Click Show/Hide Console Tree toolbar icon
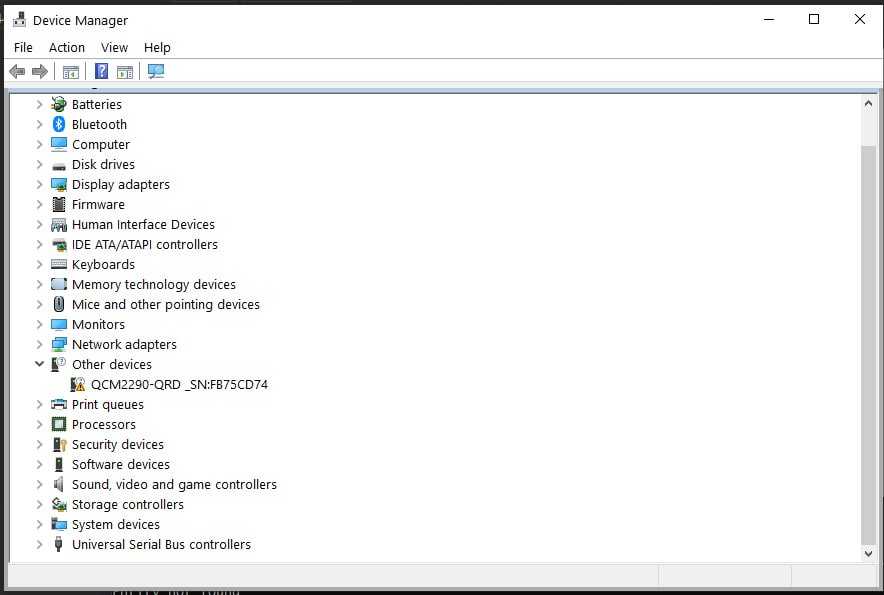Viewport: 884px width, 595px height. (x=70, y=71)
